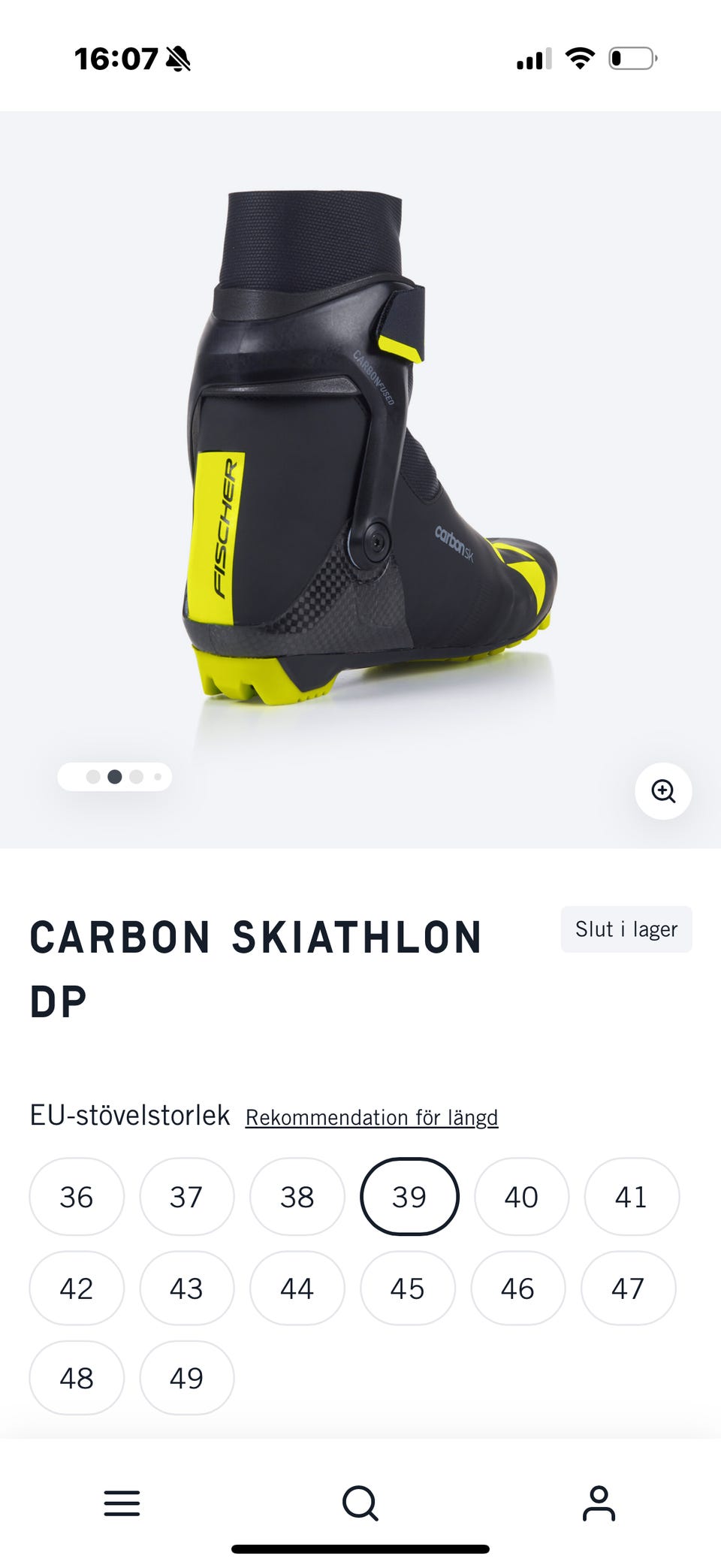Select boot size 44
This screenshot has width=721, height=1568.
pos(297,1289)
